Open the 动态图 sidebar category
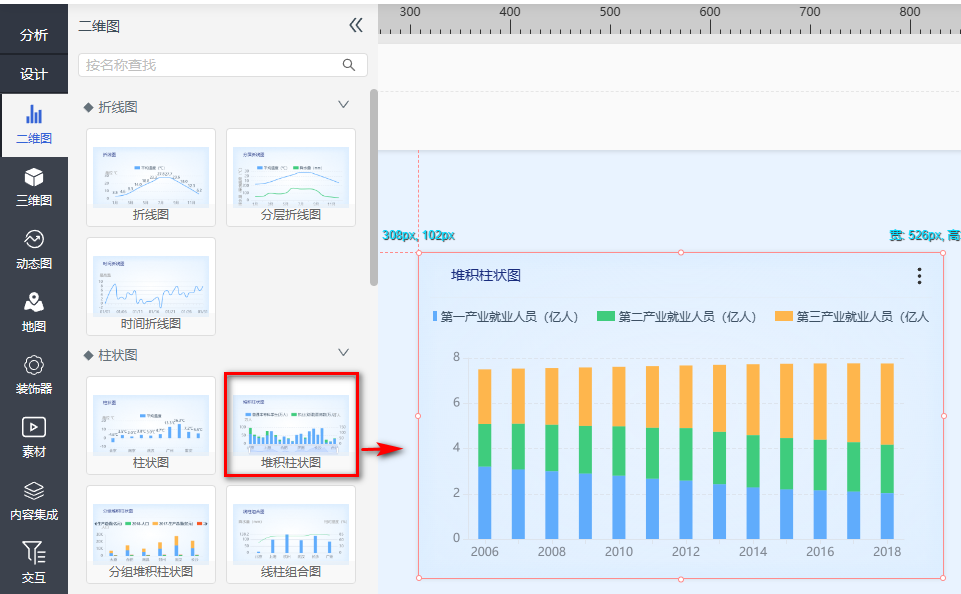This screenshot has width=961, height=594. (34, 250)
